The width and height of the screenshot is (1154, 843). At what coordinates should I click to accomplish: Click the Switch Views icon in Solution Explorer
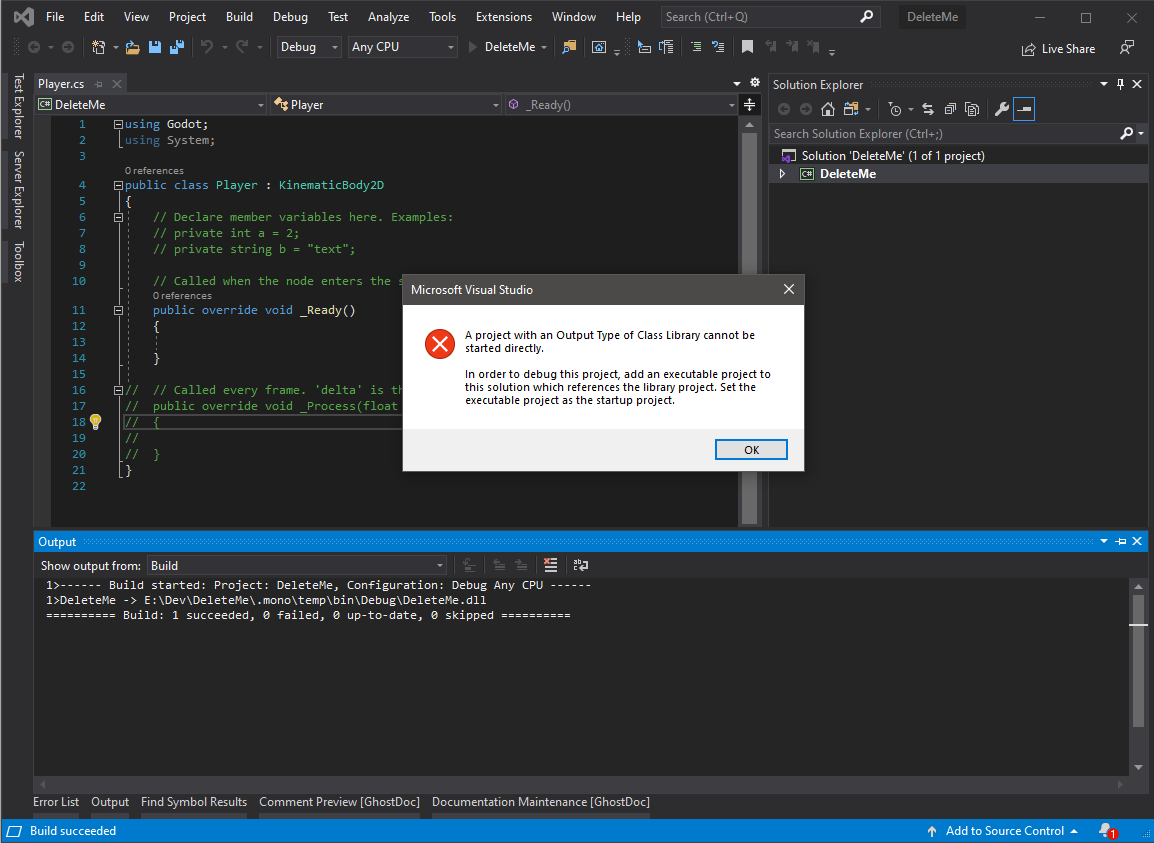(852, 110)
